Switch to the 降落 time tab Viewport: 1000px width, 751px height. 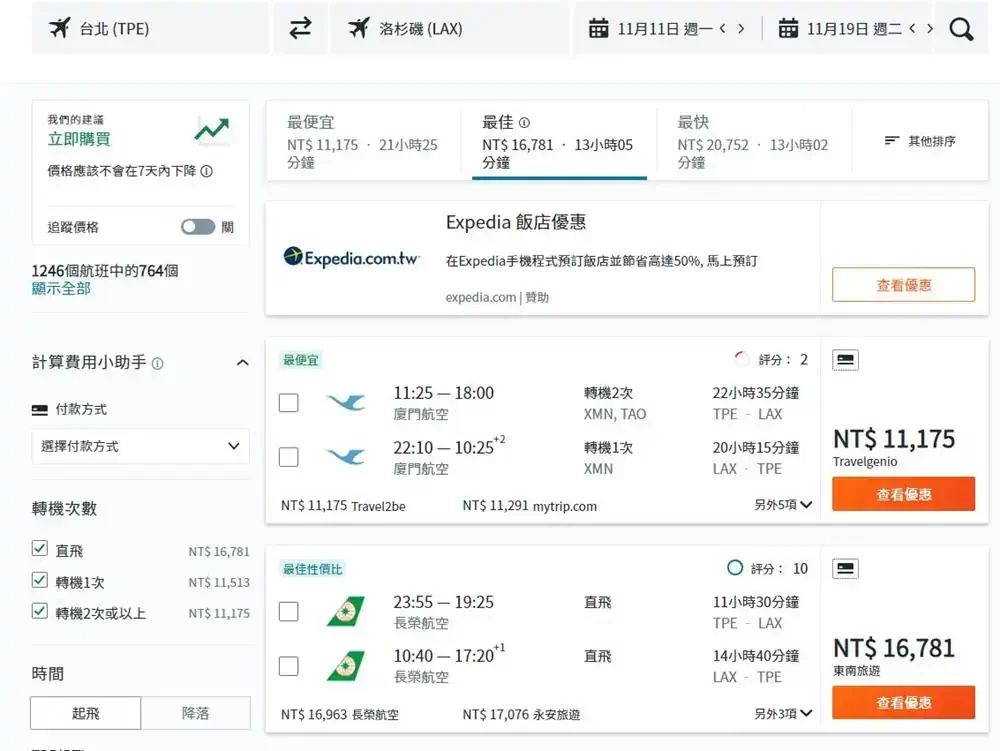[195, 713]
